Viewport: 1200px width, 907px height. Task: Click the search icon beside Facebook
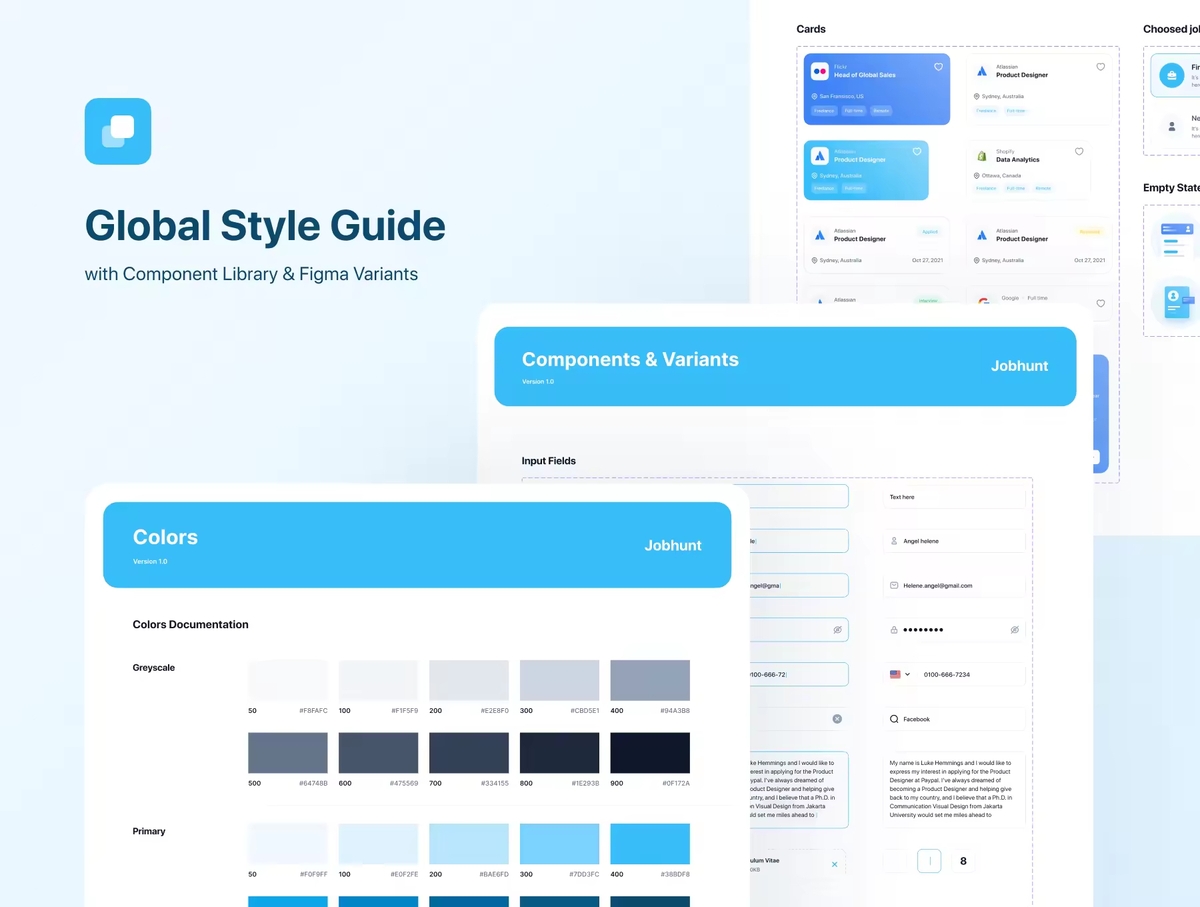point(894,719)
